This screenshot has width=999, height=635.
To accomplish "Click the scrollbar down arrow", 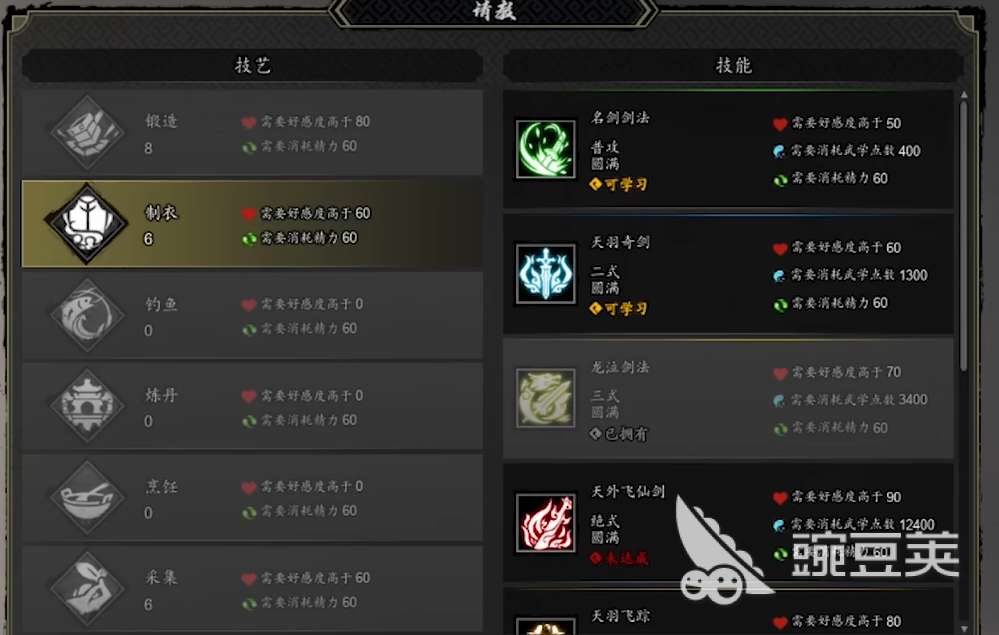I will [964, 629].
